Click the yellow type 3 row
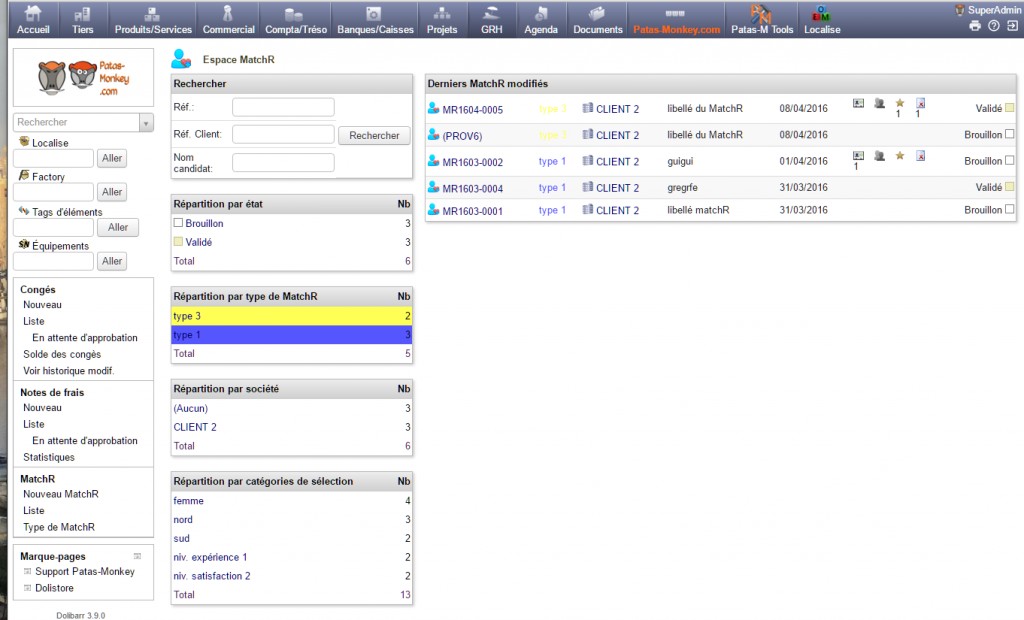 pyautogui.click(x=291, y=316)
